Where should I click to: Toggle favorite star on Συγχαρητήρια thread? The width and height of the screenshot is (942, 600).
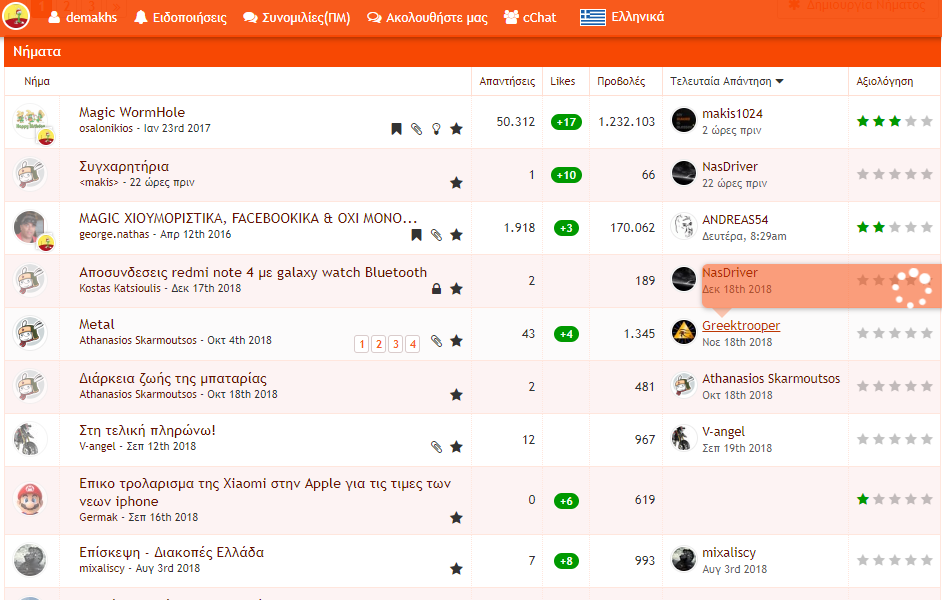457,183
